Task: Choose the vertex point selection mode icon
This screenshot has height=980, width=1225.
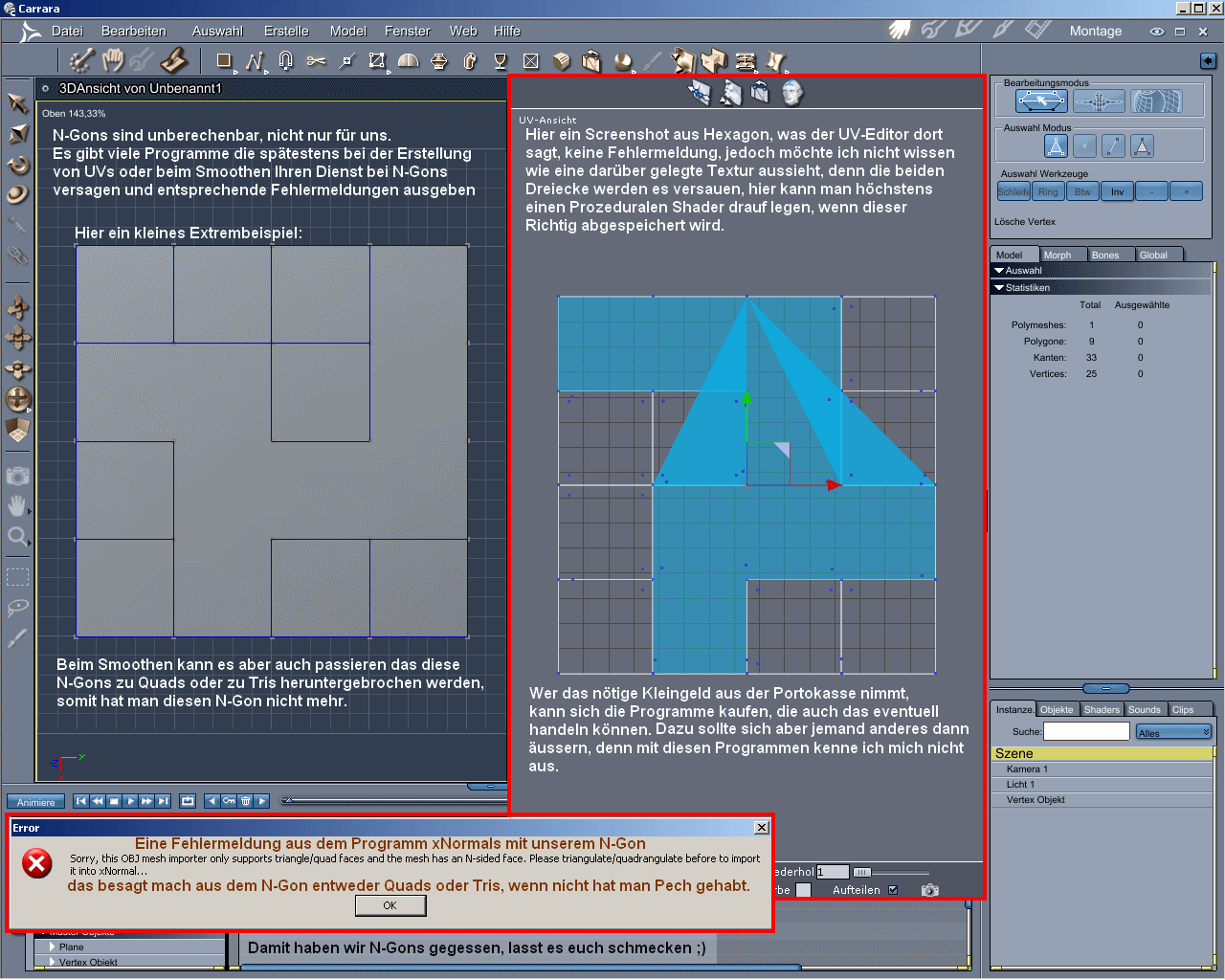Action: (x=1084, y=146)
